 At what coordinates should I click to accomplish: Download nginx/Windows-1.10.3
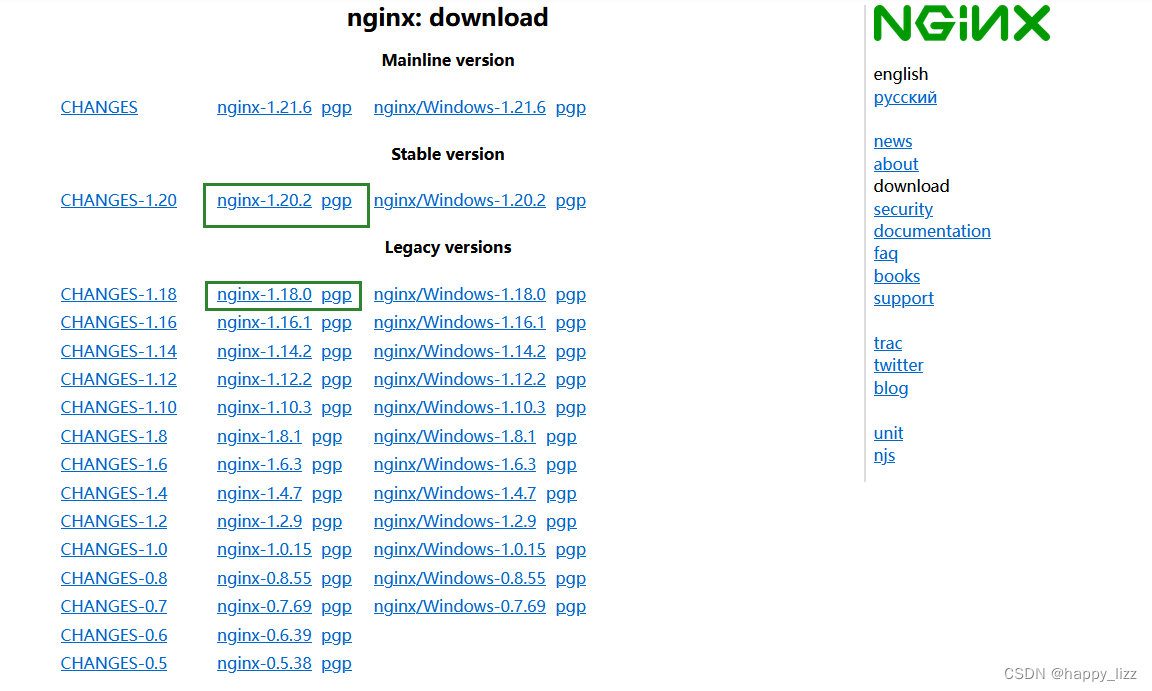pos(460,408)
